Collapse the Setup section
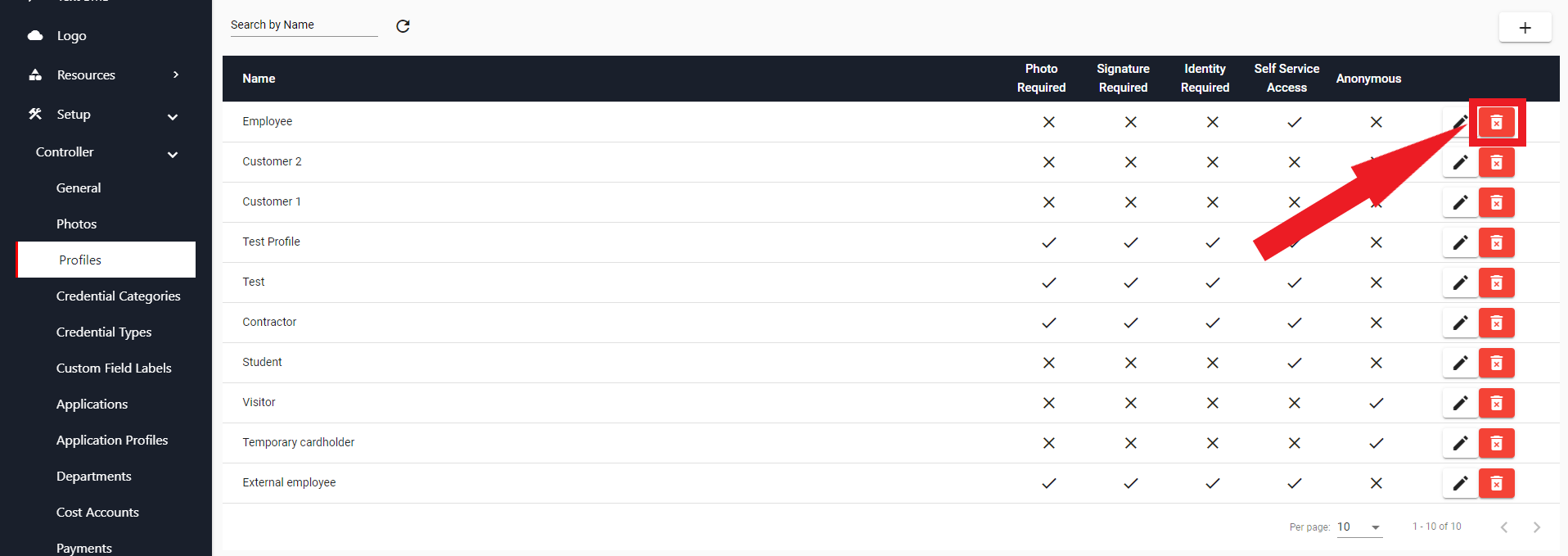 (173, 116)
